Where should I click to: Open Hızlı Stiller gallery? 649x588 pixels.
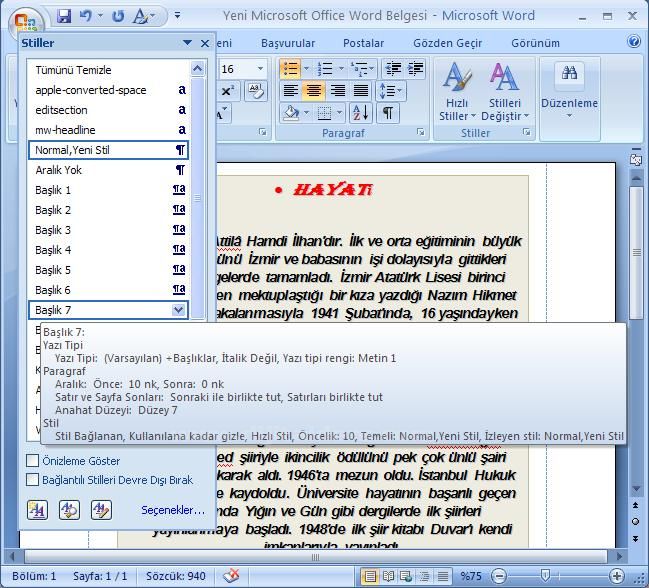(457, 92)
